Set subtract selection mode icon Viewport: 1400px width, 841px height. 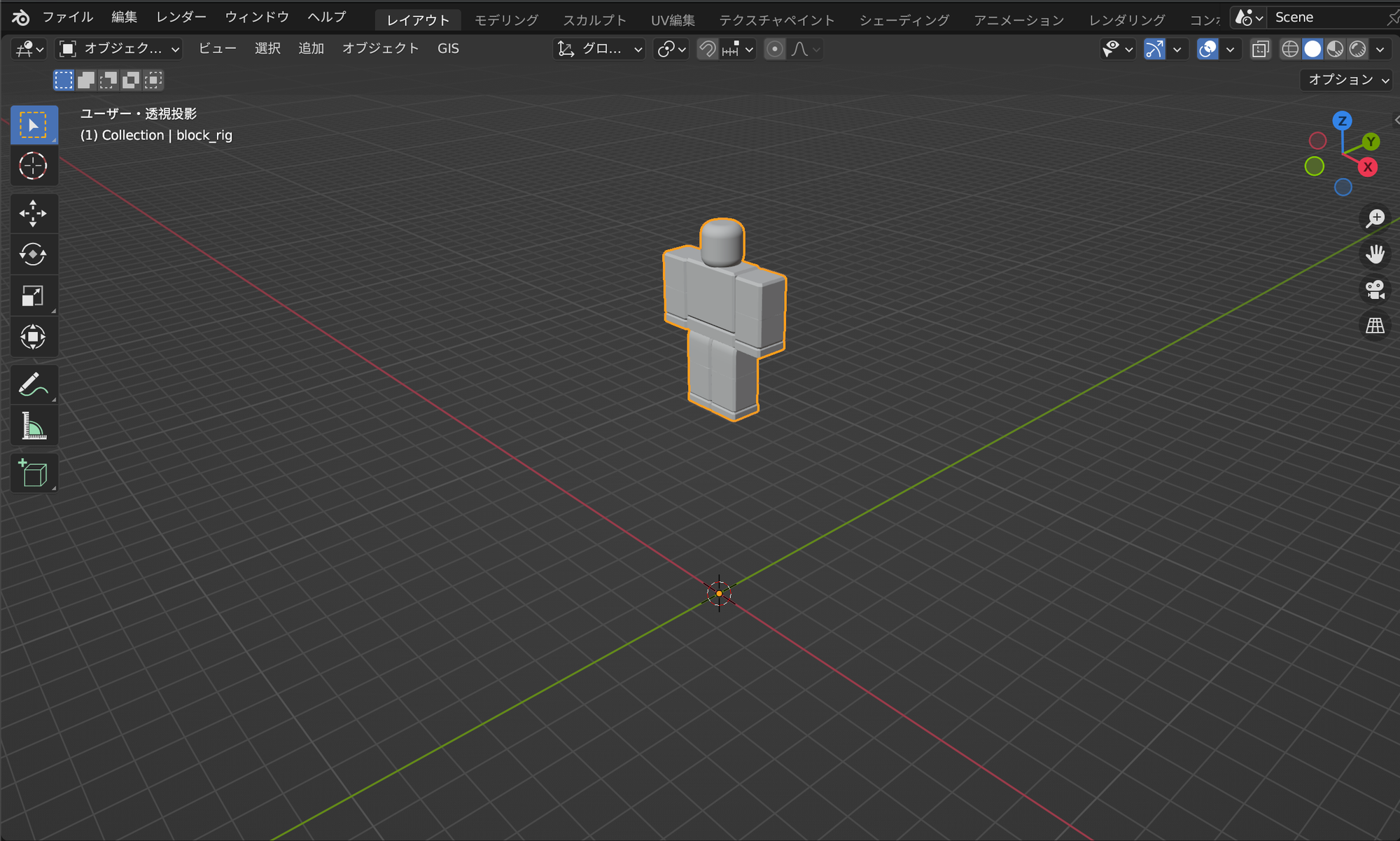click(108, 80)
